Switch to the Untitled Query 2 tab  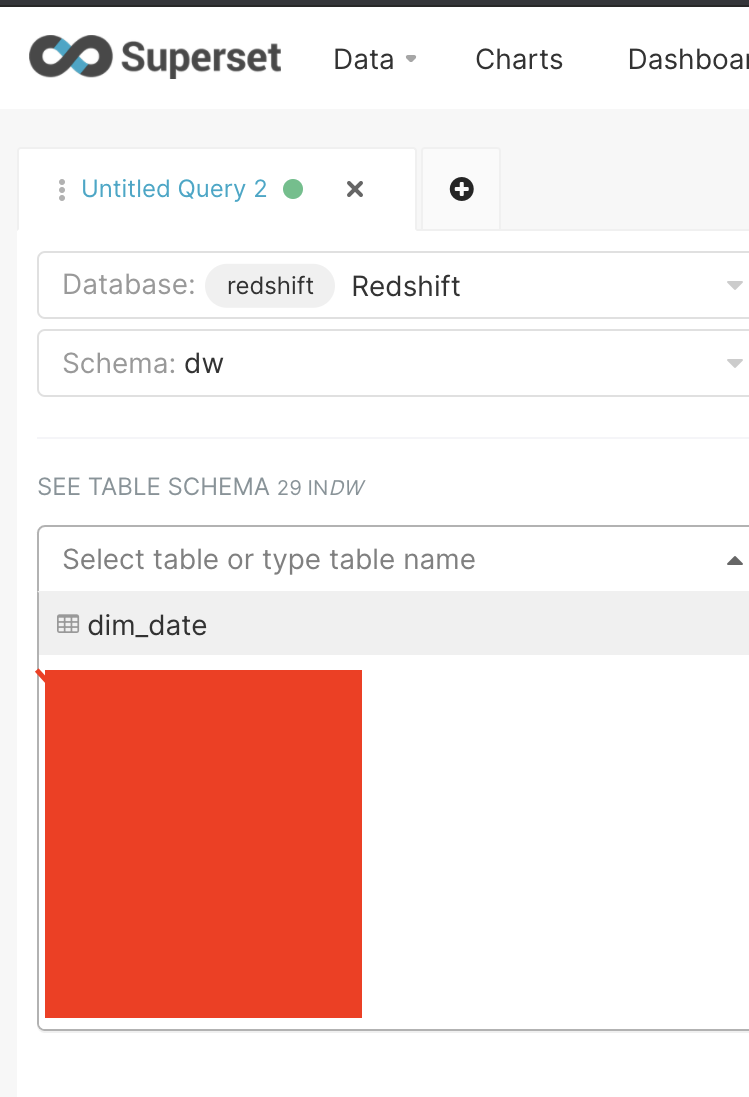[x=174, y=189]
